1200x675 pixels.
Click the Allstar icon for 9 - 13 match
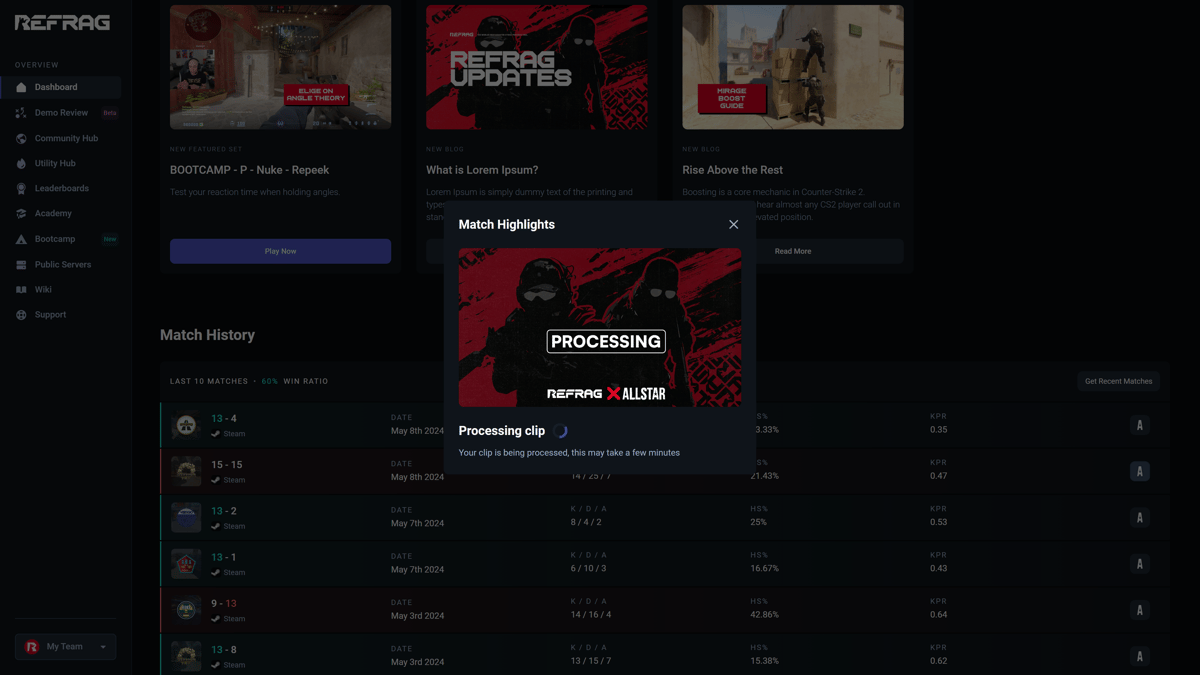(1139, 610)
